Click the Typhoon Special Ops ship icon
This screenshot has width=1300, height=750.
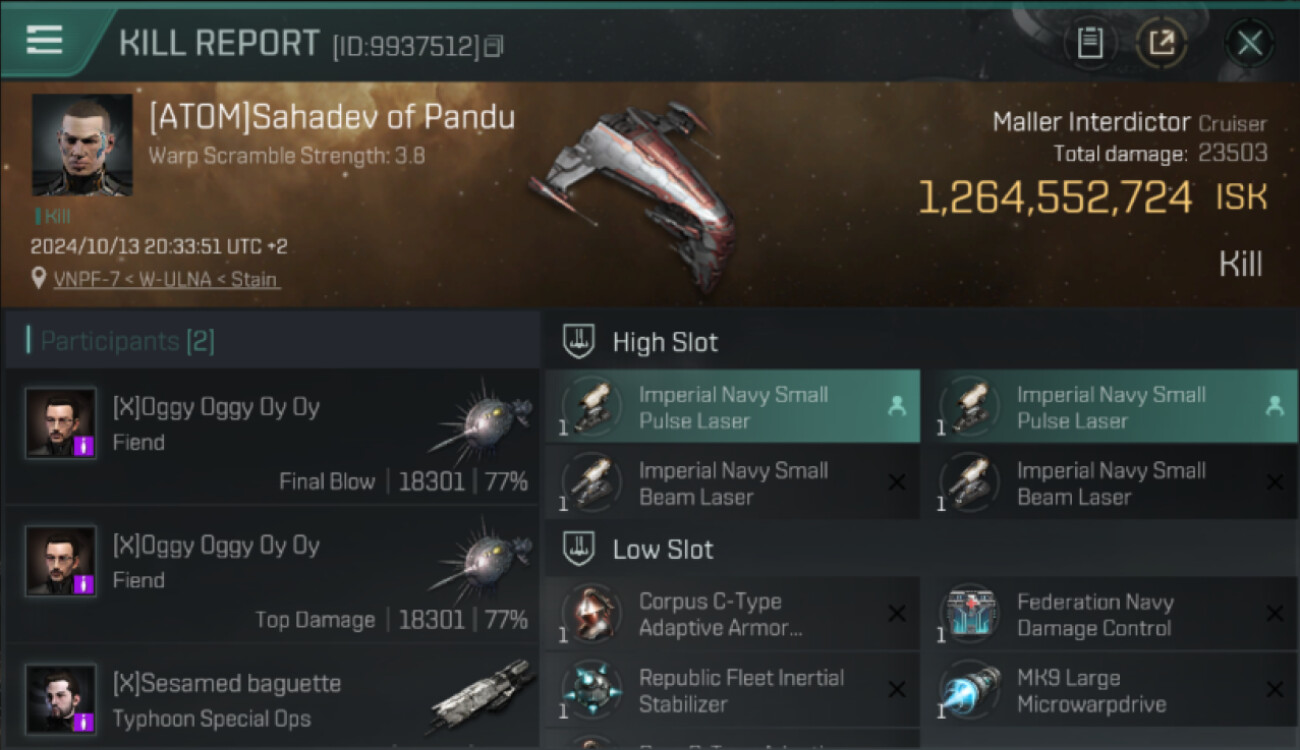(x=484, y=696)
